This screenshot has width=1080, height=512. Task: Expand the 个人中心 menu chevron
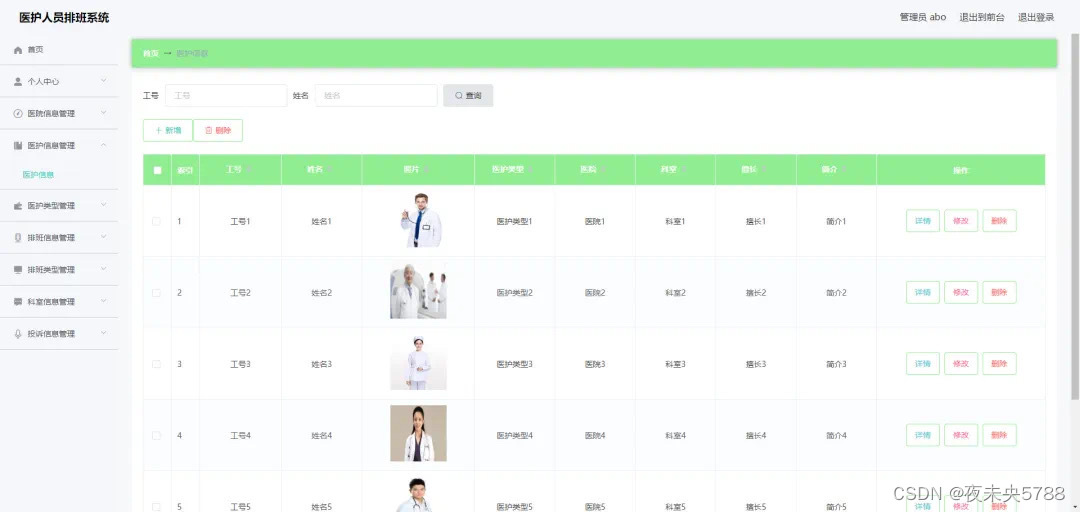click(x=103, y=81)
